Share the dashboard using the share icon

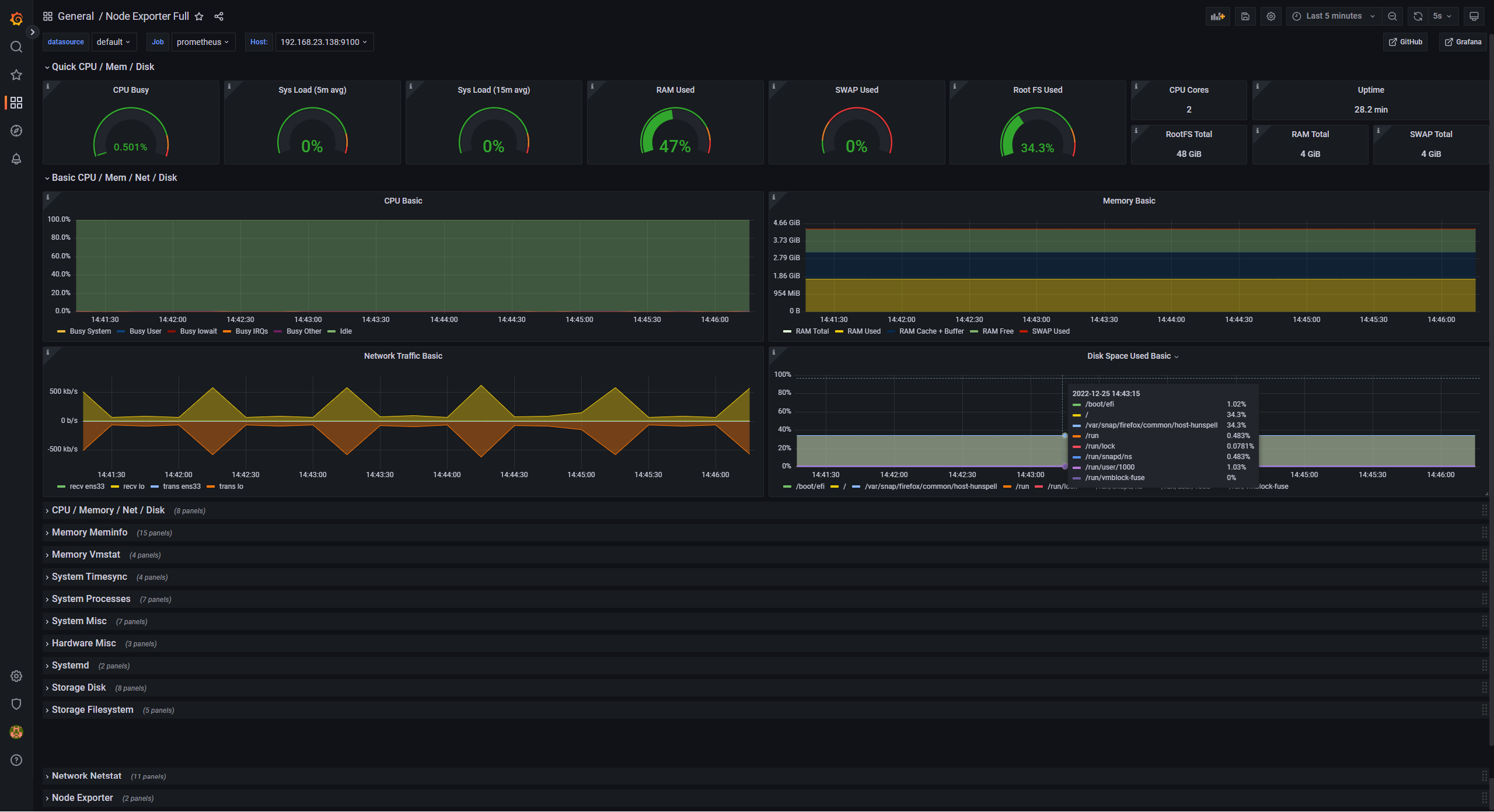pyautogui.click(x=219, y=16)
